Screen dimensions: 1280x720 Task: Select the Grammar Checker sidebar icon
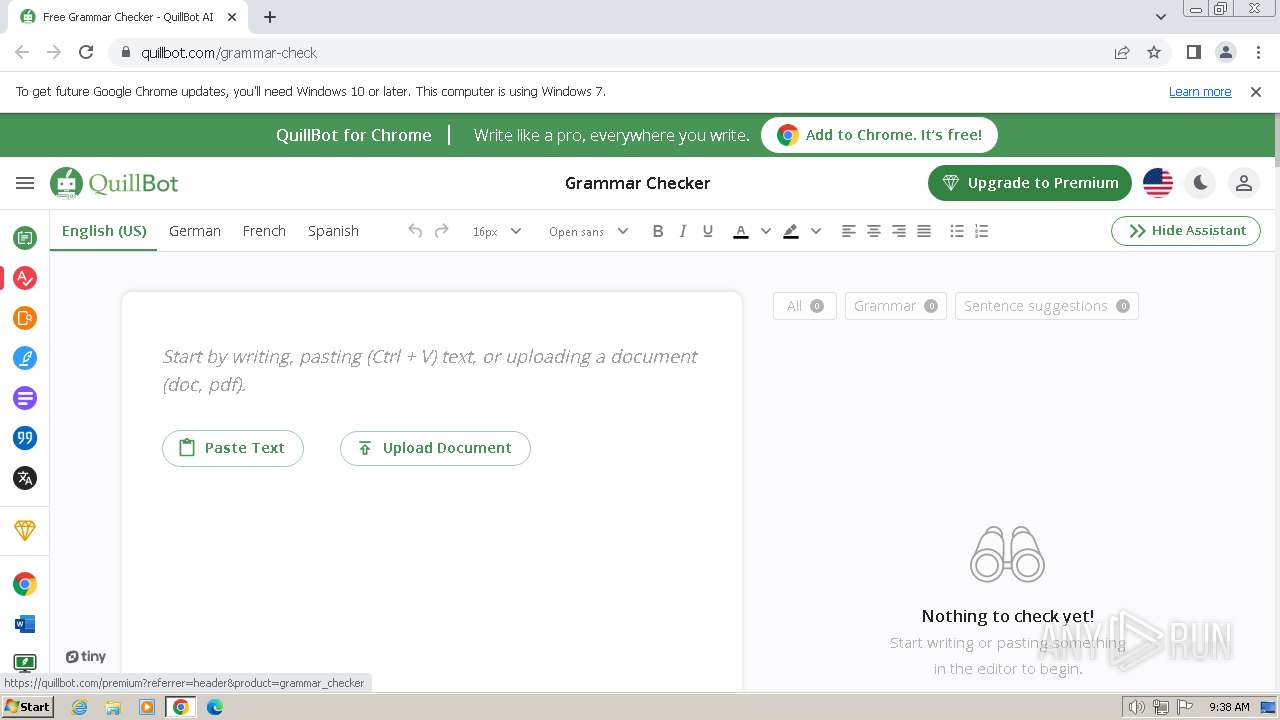pos(25,278)
